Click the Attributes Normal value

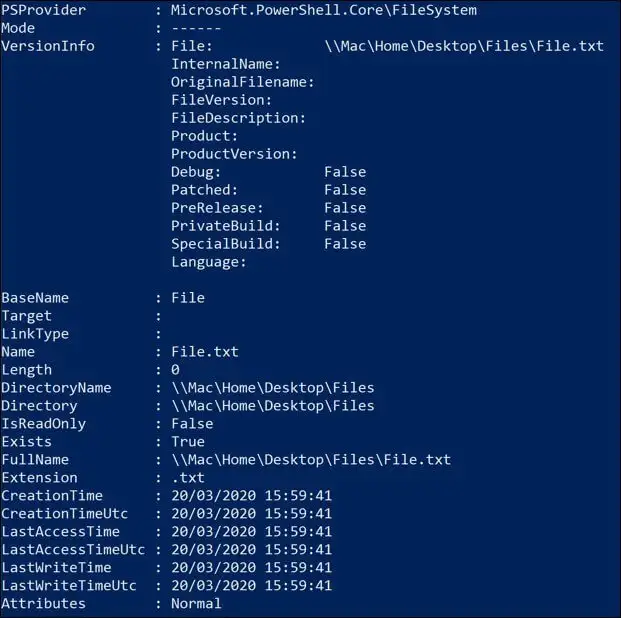[x=196, y=604]
